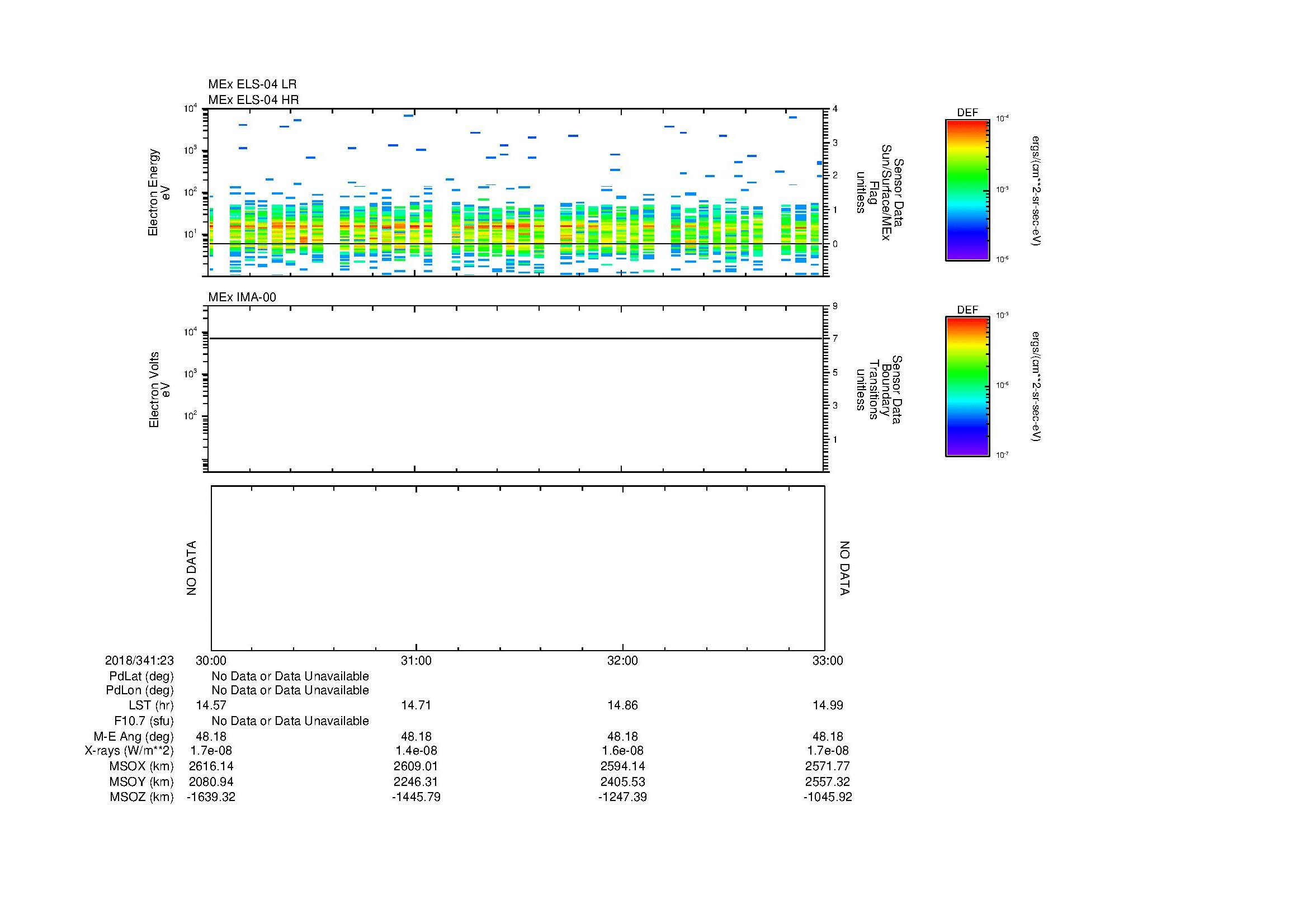Click the '31:00' time tick label

coord(417,660)
